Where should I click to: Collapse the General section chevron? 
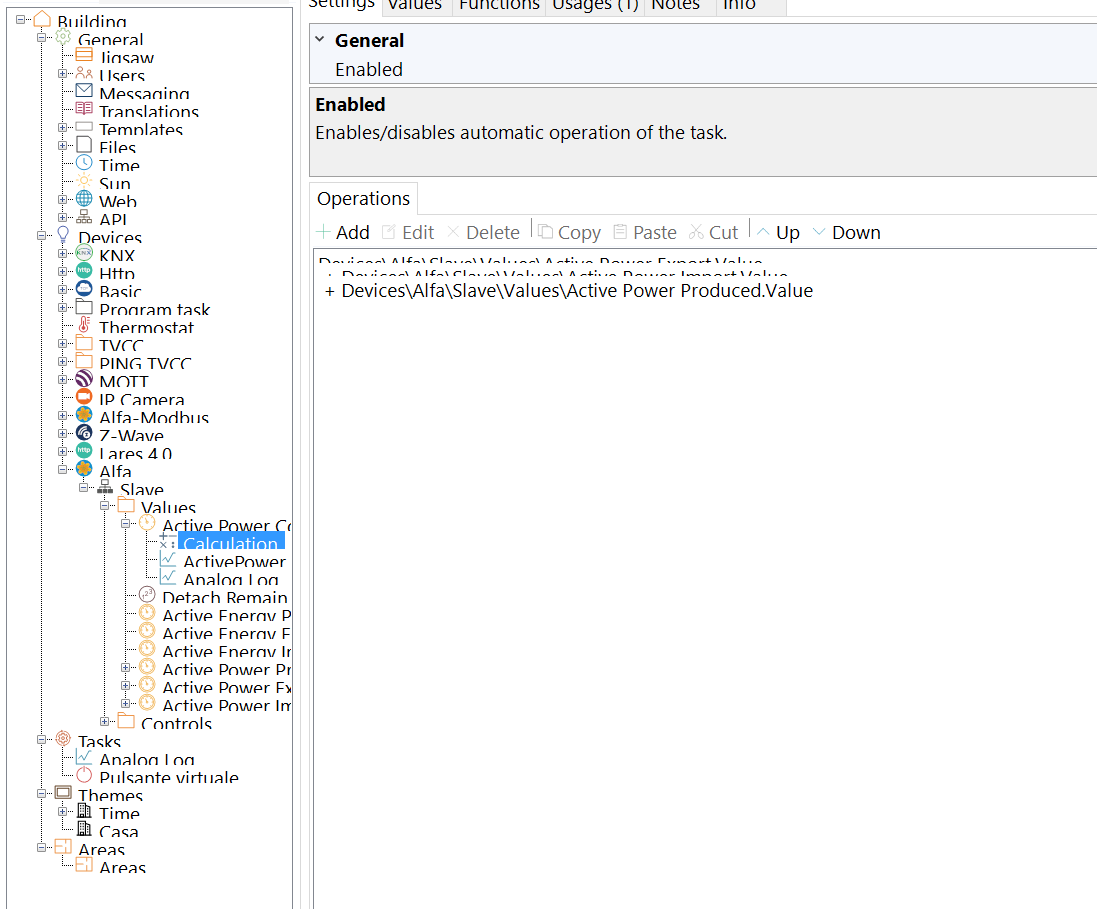click(x=320, y=40)
